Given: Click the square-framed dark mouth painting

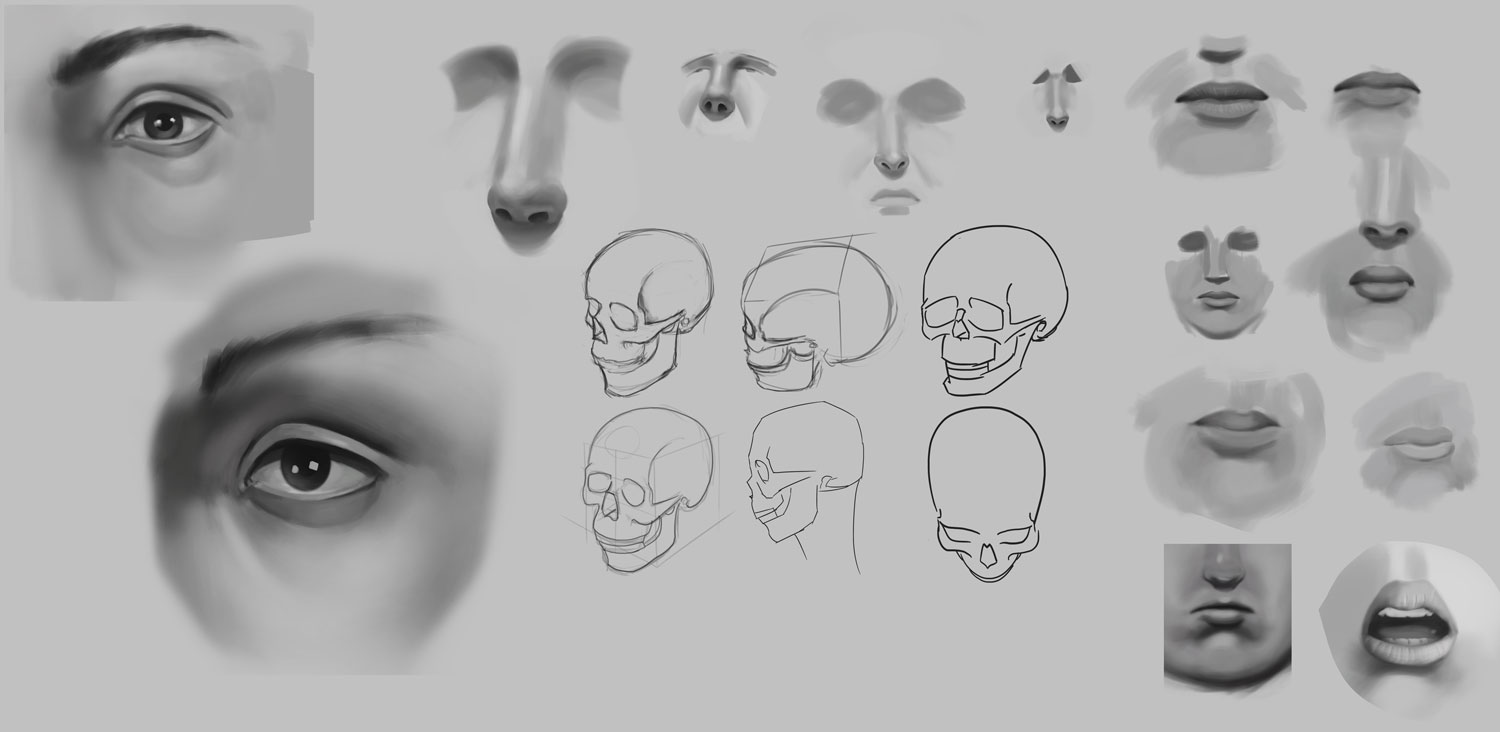Looking at the screenshot, I should (1227, 615).
